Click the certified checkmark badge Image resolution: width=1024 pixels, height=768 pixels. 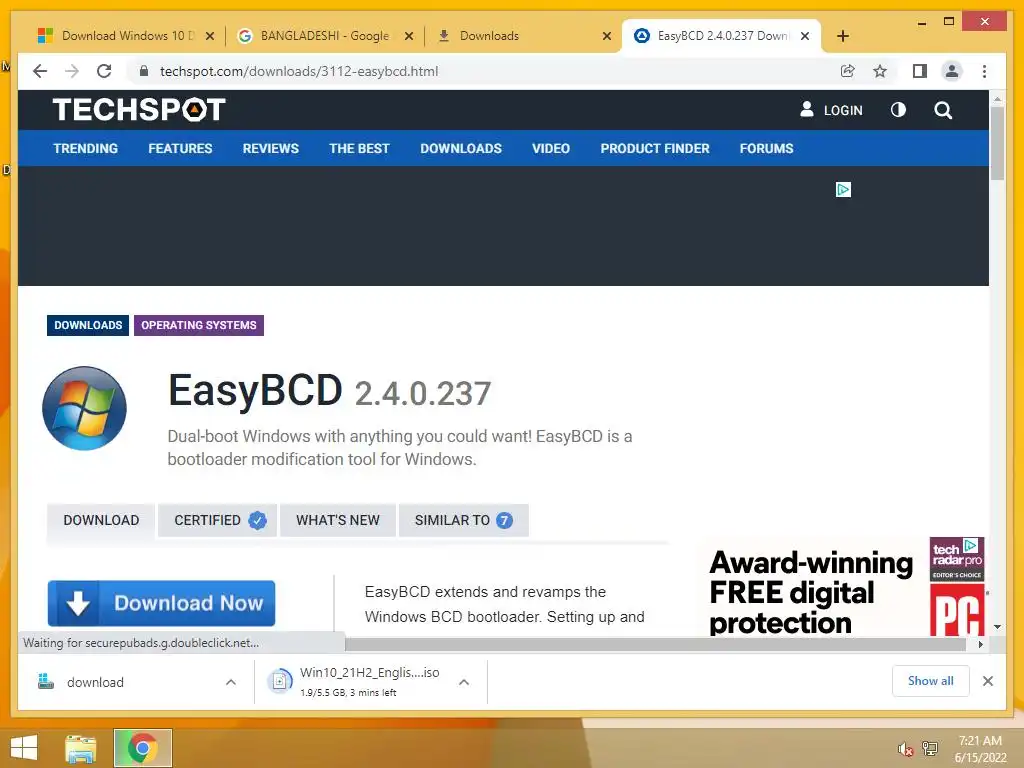pyautogui.click(x=257, y=520)
